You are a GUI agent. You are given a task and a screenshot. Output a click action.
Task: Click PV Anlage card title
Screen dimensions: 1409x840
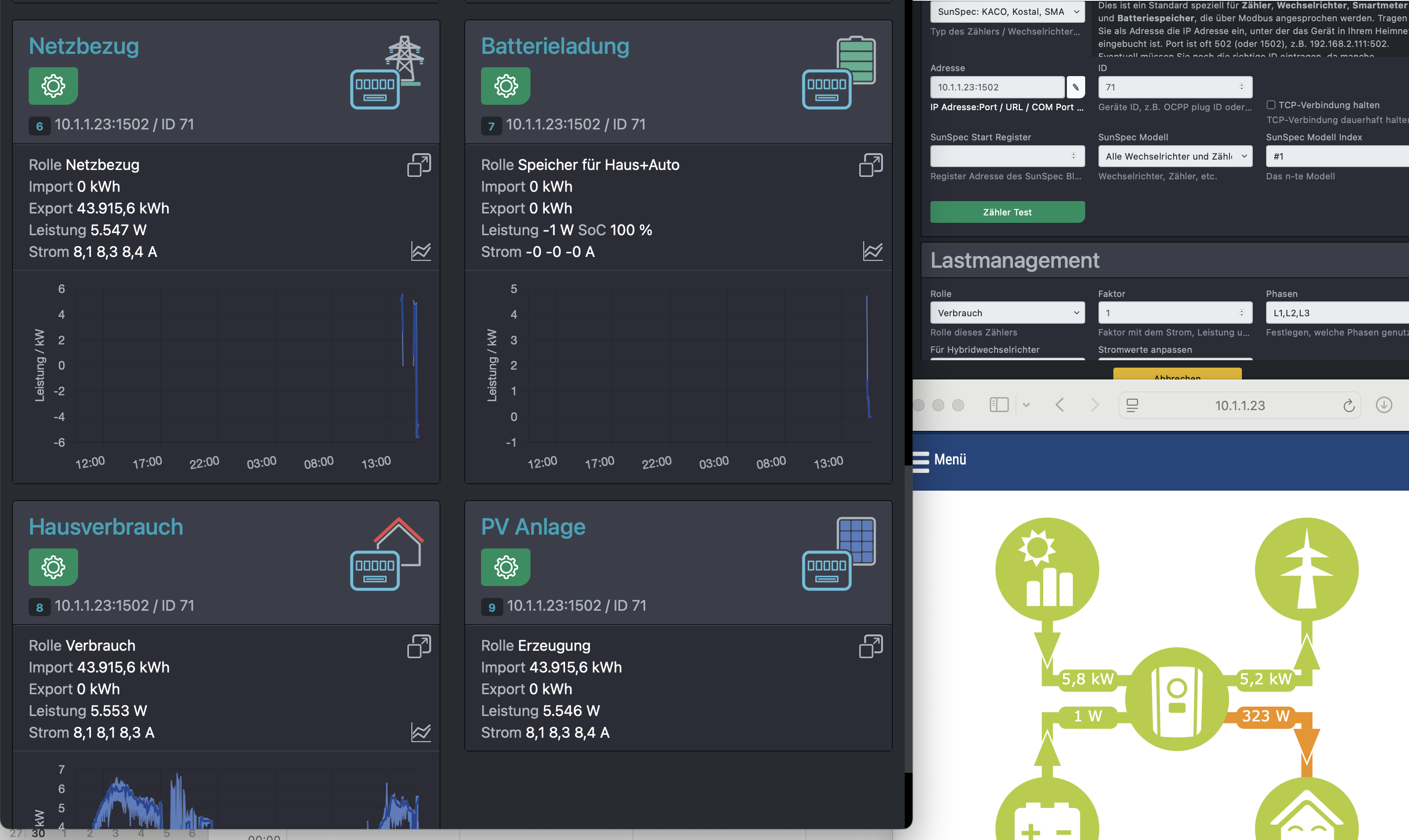tap(533, 527)
